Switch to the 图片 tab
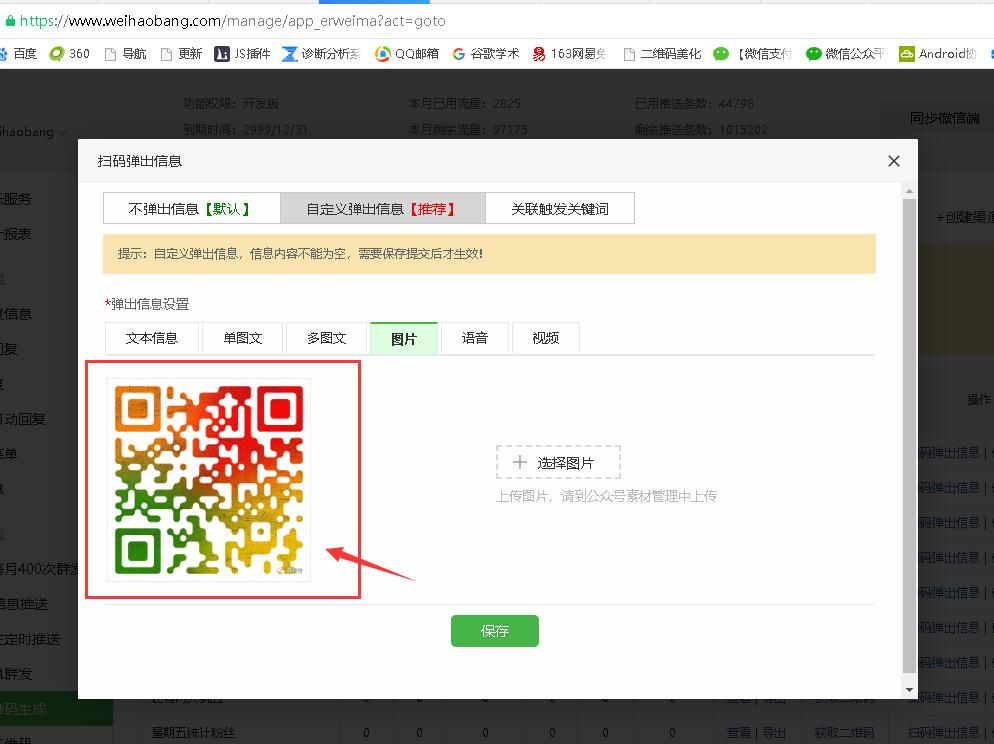The width and height of the screenshot is (994, 744). coord(404,338)
